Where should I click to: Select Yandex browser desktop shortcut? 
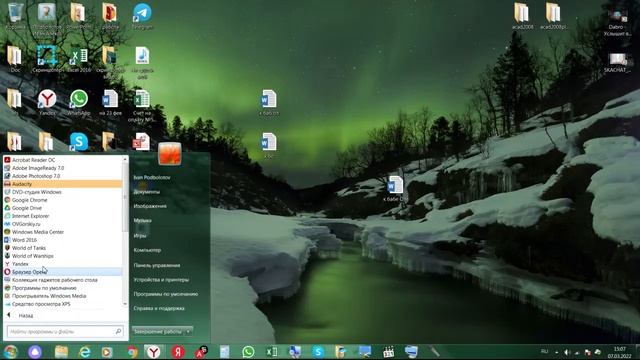pos(47,102)
